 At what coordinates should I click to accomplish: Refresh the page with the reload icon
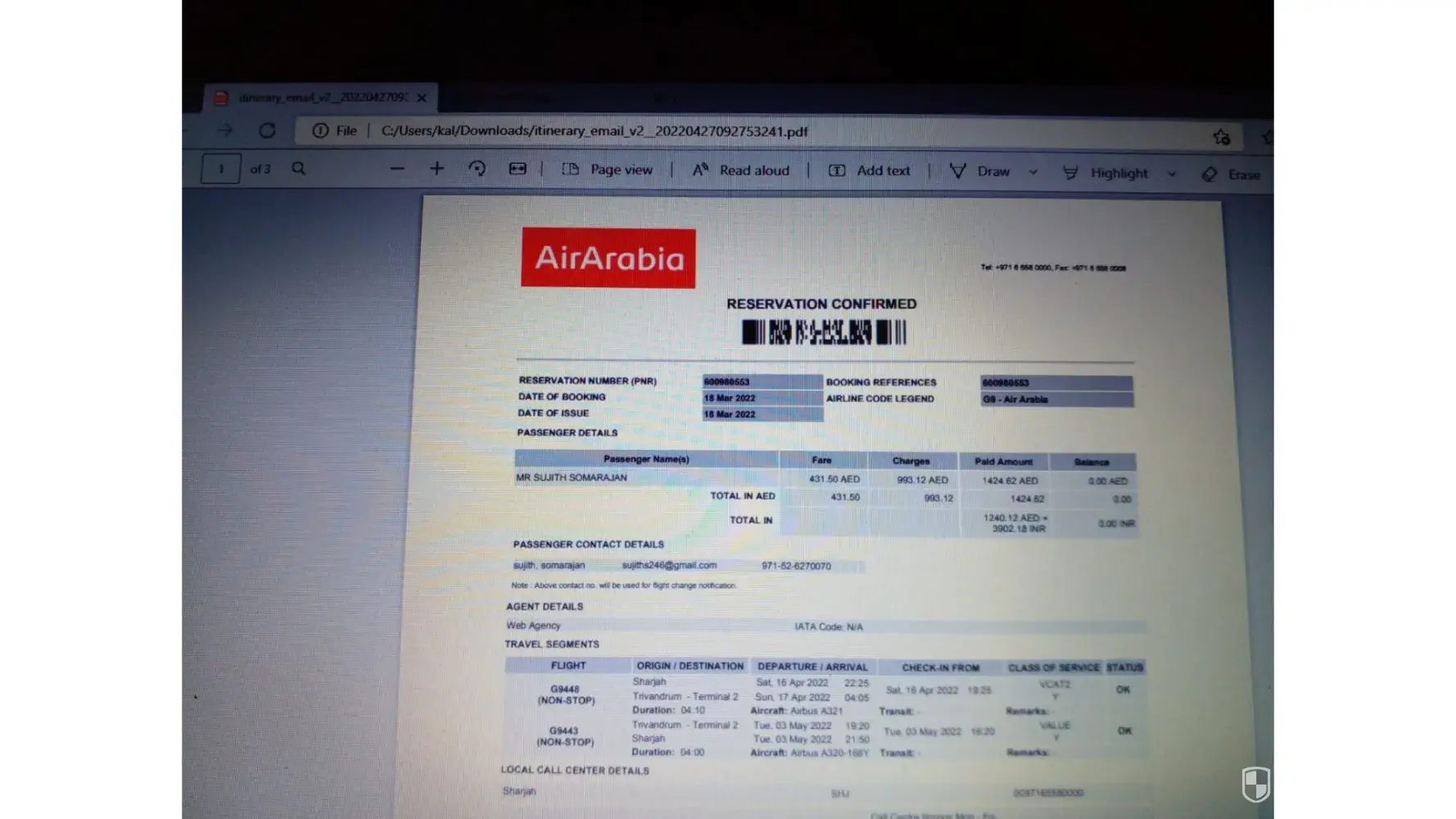[x=267, y=130]
